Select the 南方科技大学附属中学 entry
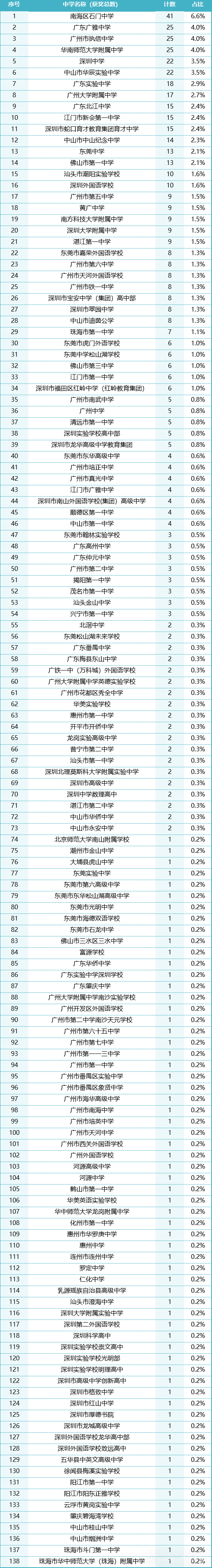The width and height of the screenshot is (212, 1568). tap(92, 219)
